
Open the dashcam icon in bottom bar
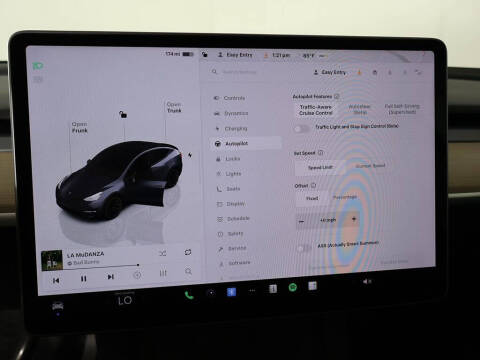coord(211,293)
